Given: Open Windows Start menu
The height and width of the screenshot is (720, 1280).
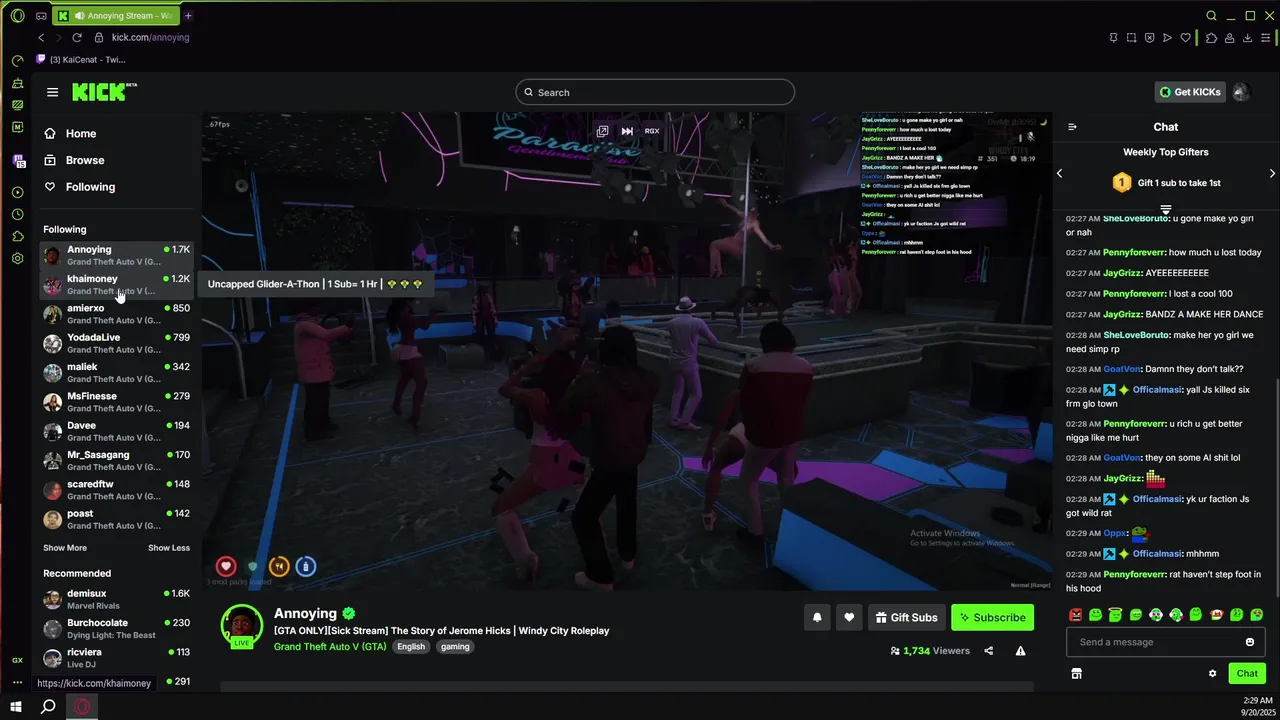Looking at the screenshot, I should point(16,707).
